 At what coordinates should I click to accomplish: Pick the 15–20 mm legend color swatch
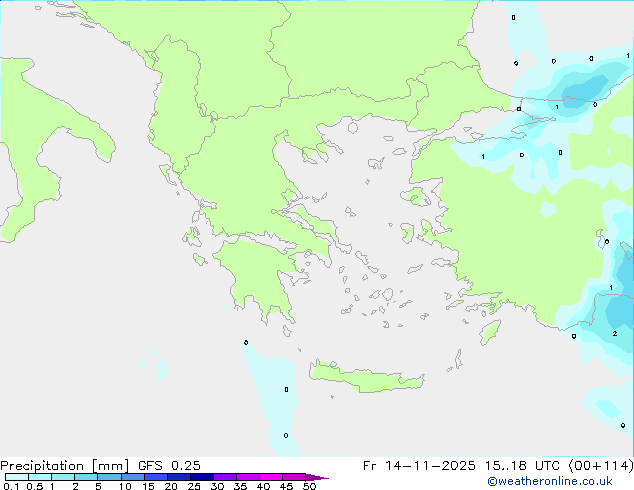pyautogui.click(x=155, y=477)
